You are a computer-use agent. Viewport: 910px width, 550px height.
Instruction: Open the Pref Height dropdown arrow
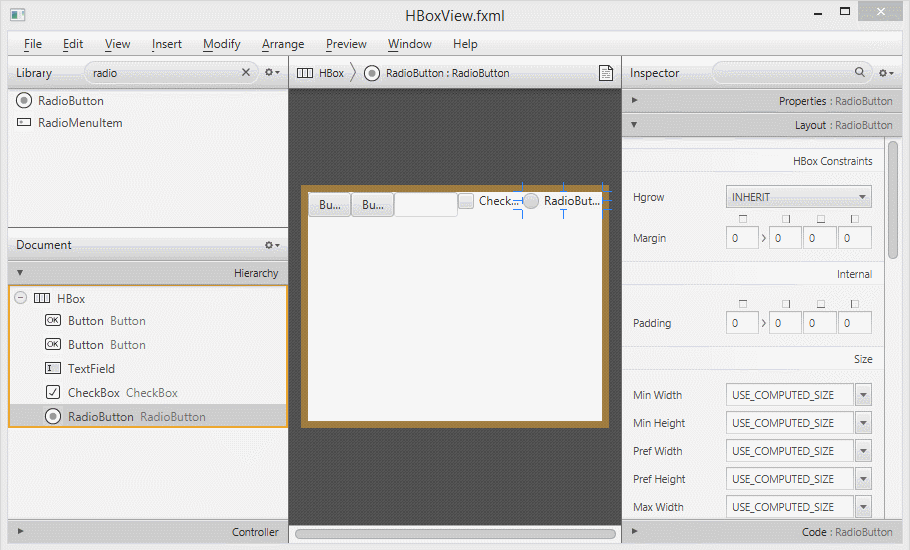pos(863,479)
